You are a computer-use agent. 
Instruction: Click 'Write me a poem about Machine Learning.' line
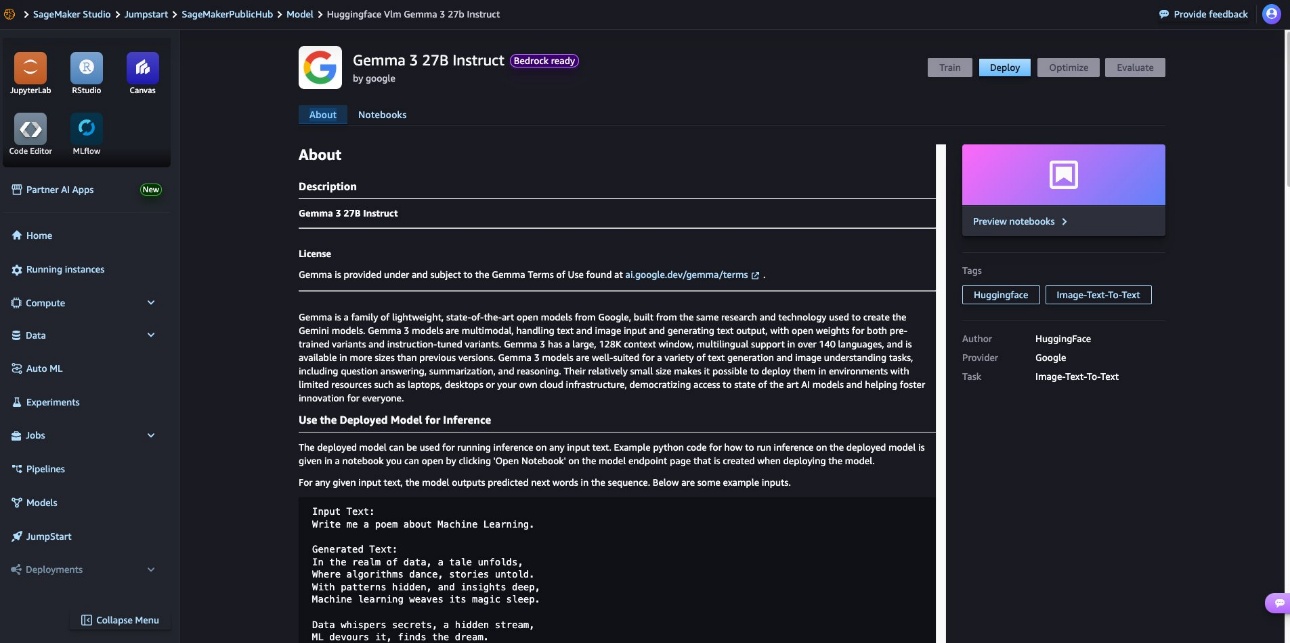pos(423,524)
